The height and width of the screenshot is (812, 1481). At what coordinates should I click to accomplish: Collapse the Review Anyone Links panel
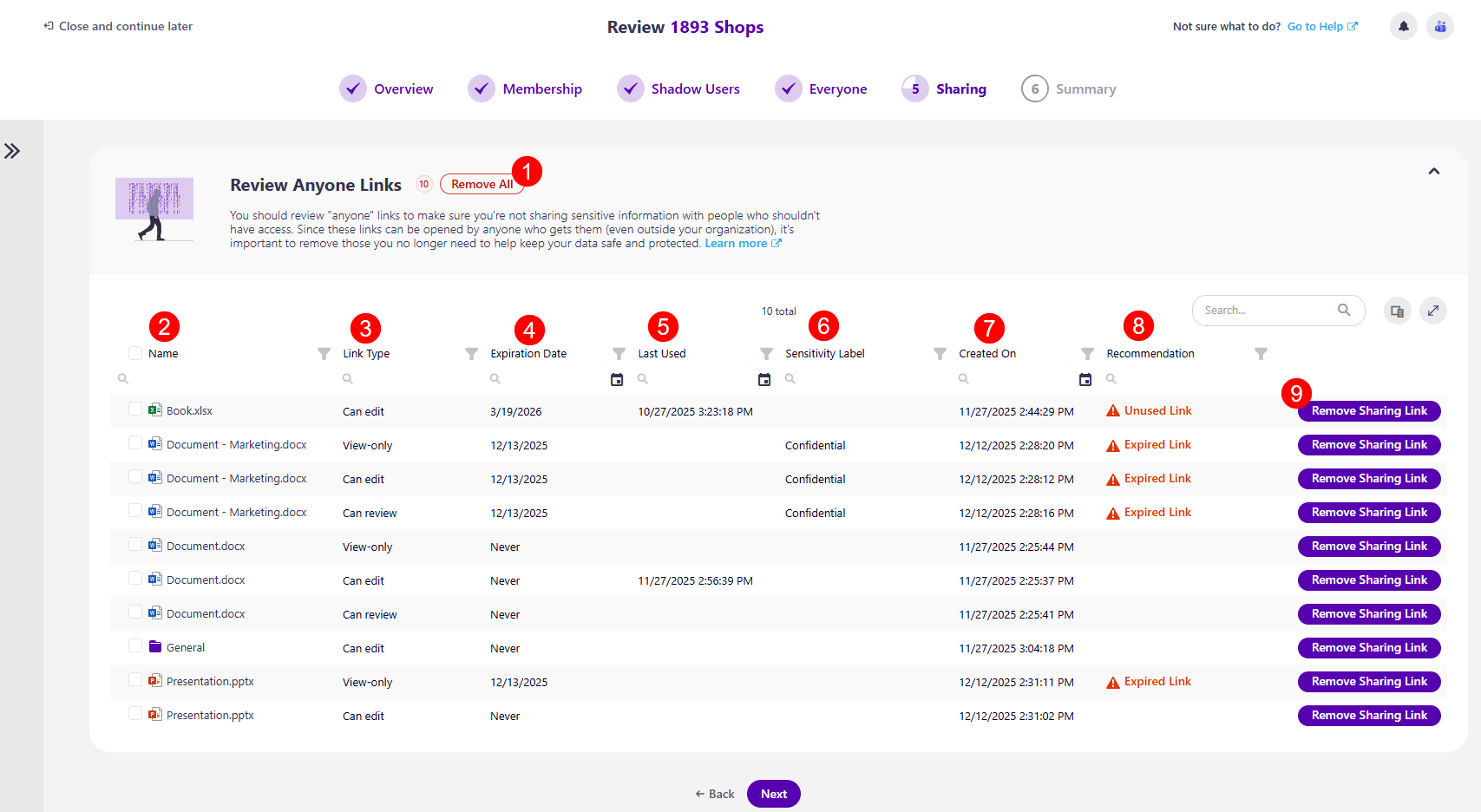[x=1434, y=171]
